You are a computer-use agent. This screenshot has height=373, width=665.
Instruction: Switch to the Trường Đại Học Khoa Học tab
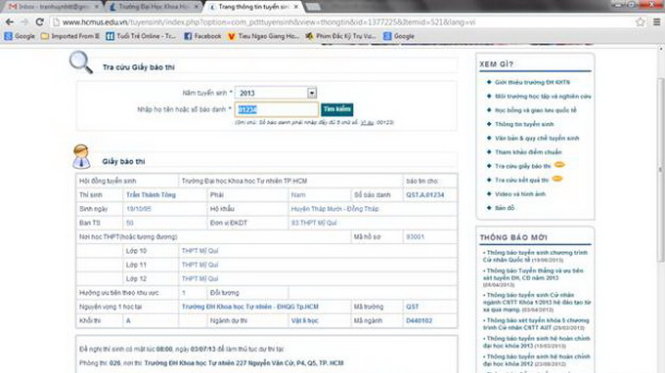click(x=153, y=7)
